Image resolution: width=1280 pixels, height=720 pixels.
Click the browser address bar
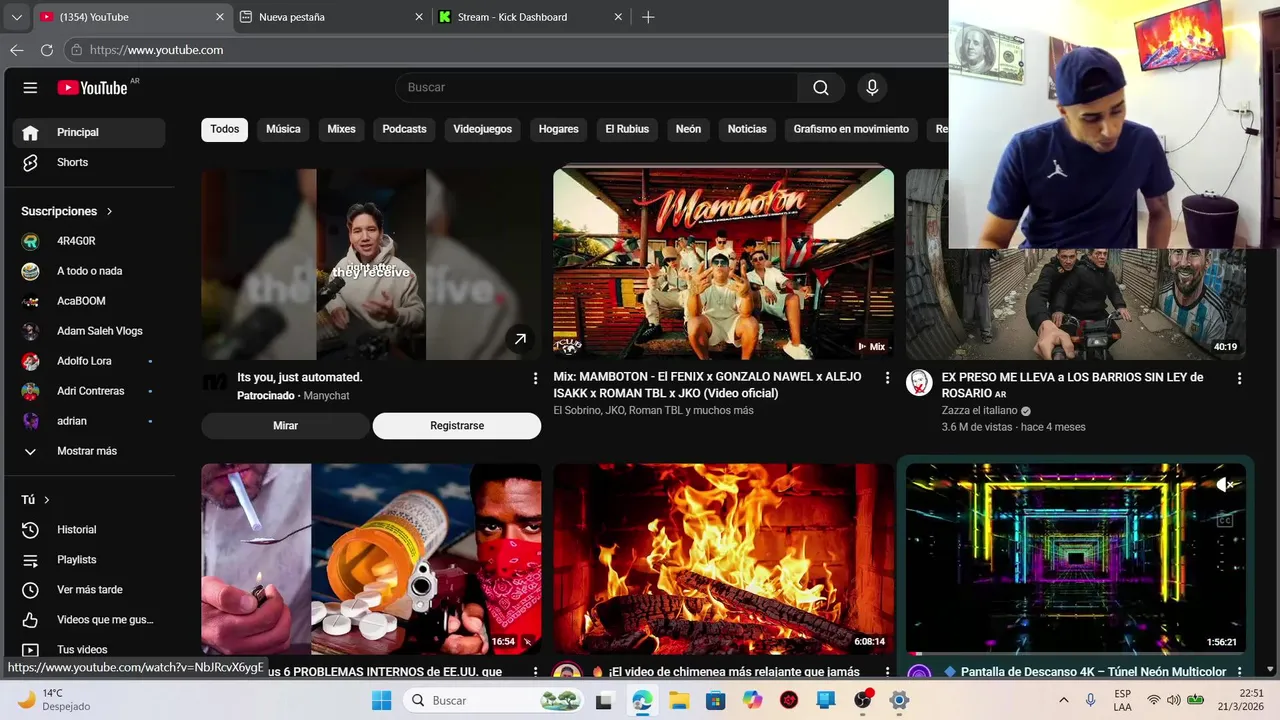click(x=505, y=50)
